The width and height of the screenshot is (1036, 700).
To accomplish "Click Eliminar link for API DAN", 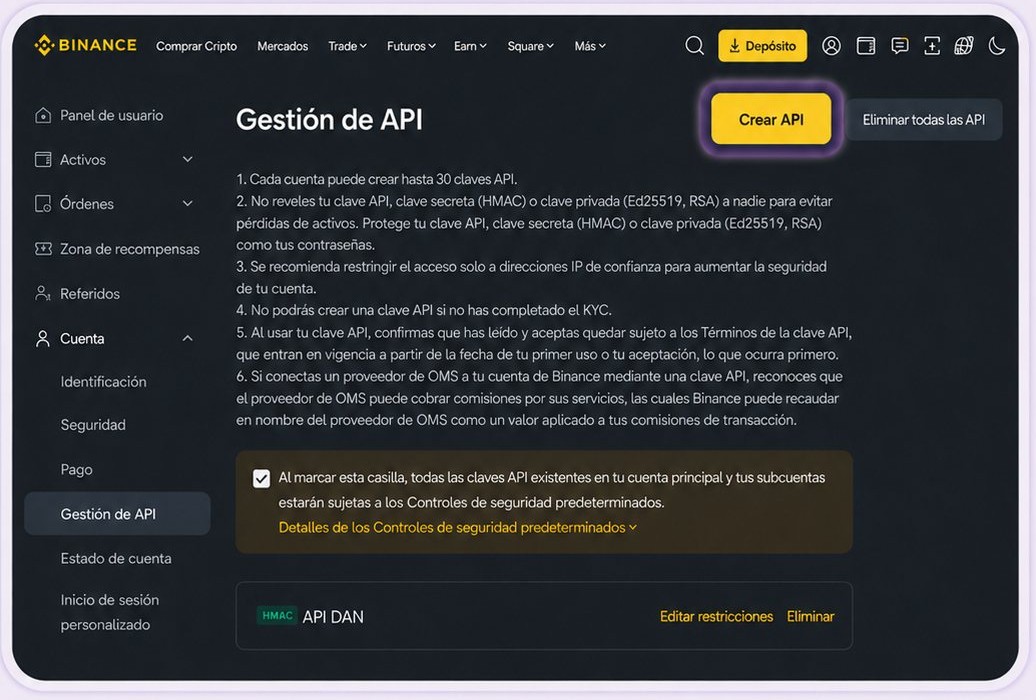I will [x=810, y=616].
